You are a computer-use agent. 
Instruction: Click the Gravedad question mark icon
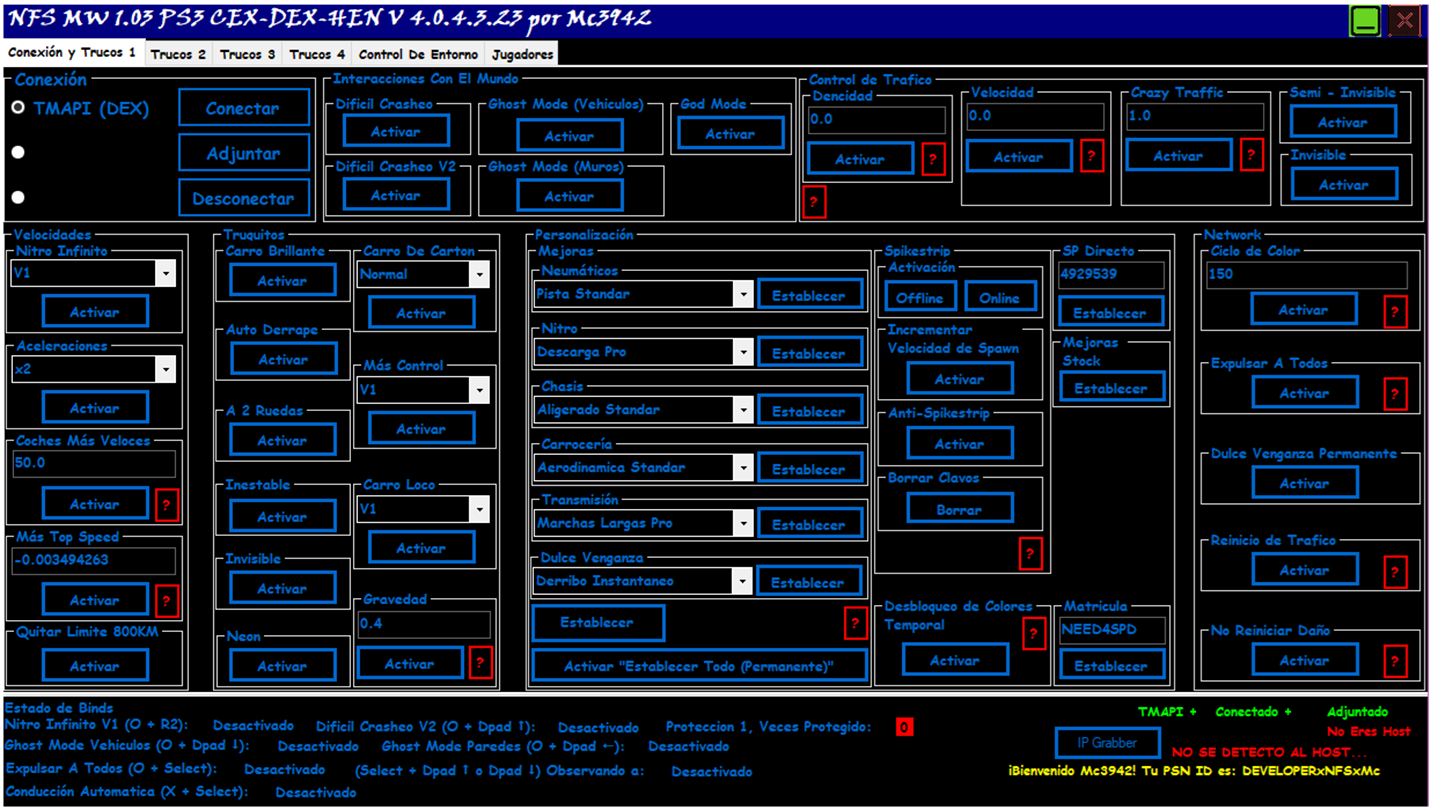click(x=480, y=663)
